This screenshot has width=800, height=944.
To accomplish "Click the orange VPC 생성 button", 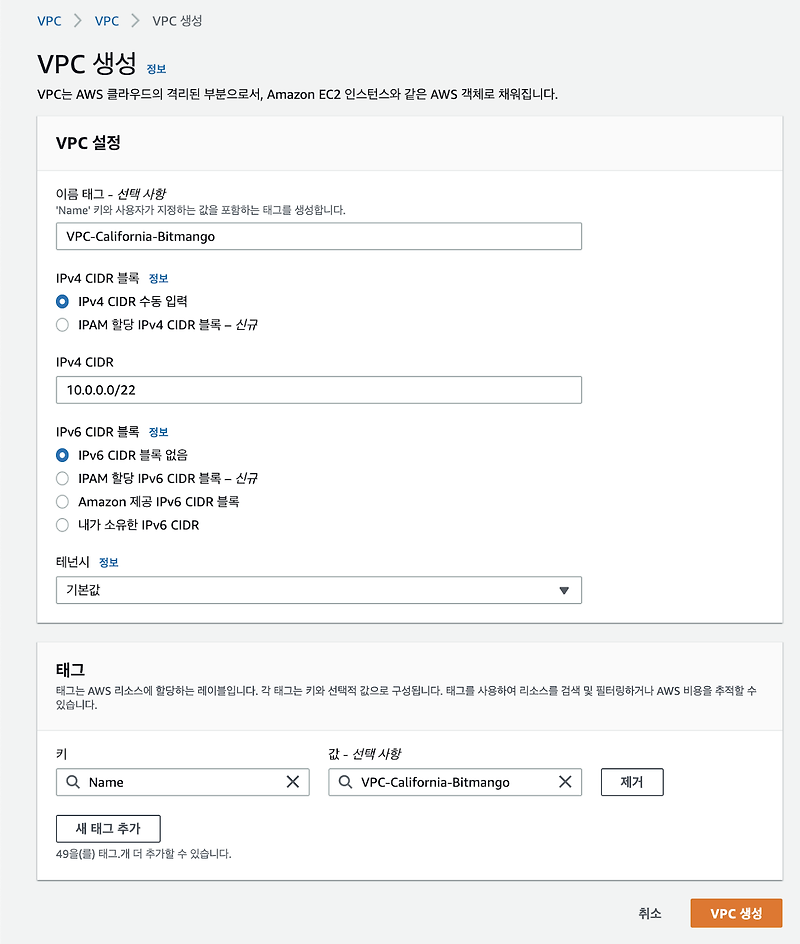I will pyautogui.click(x=736, y=913).
